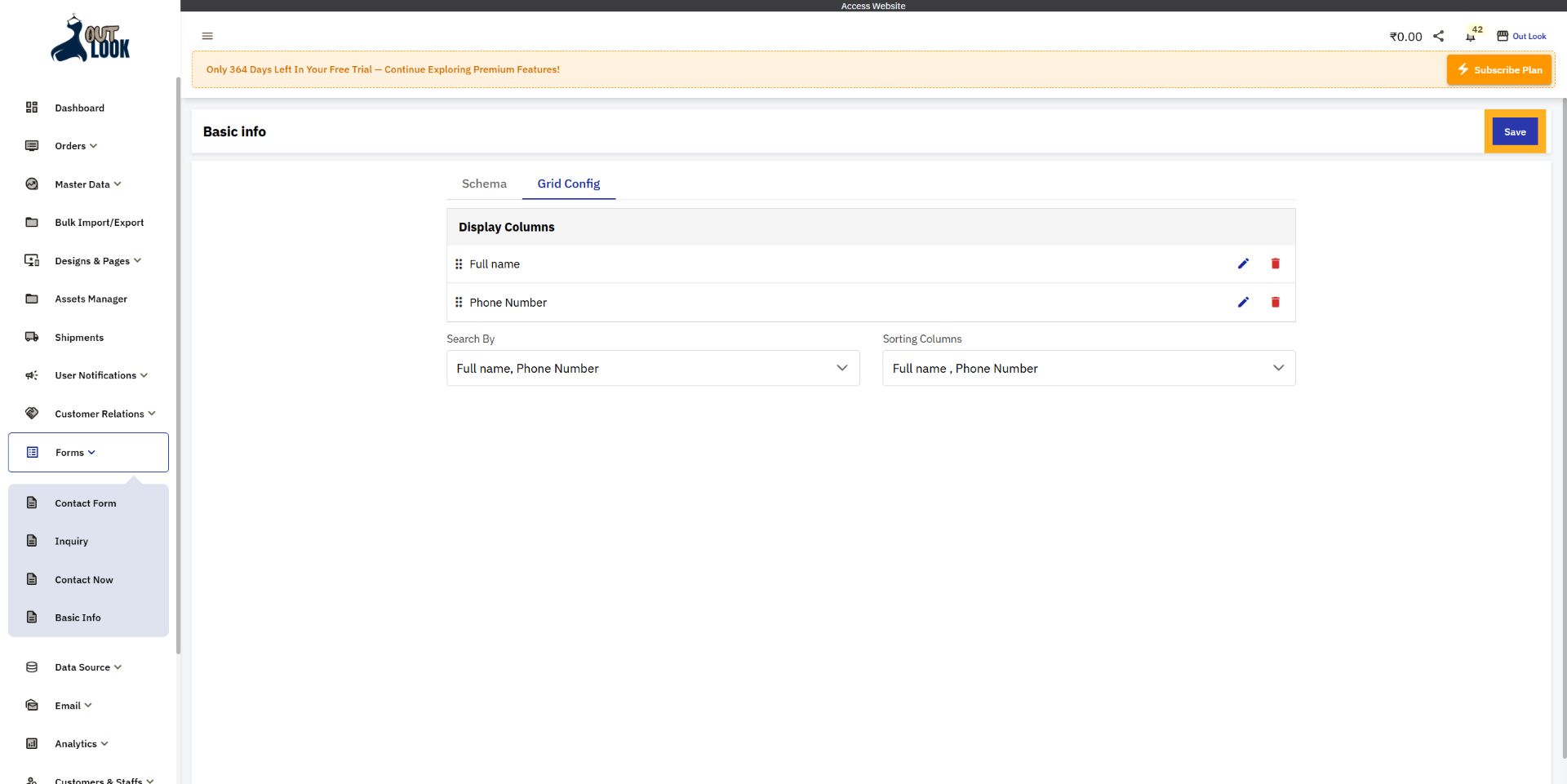Expand the Master Data menu
The height and width of the screenshot is (784, 1567).
(x=87, y=184)
